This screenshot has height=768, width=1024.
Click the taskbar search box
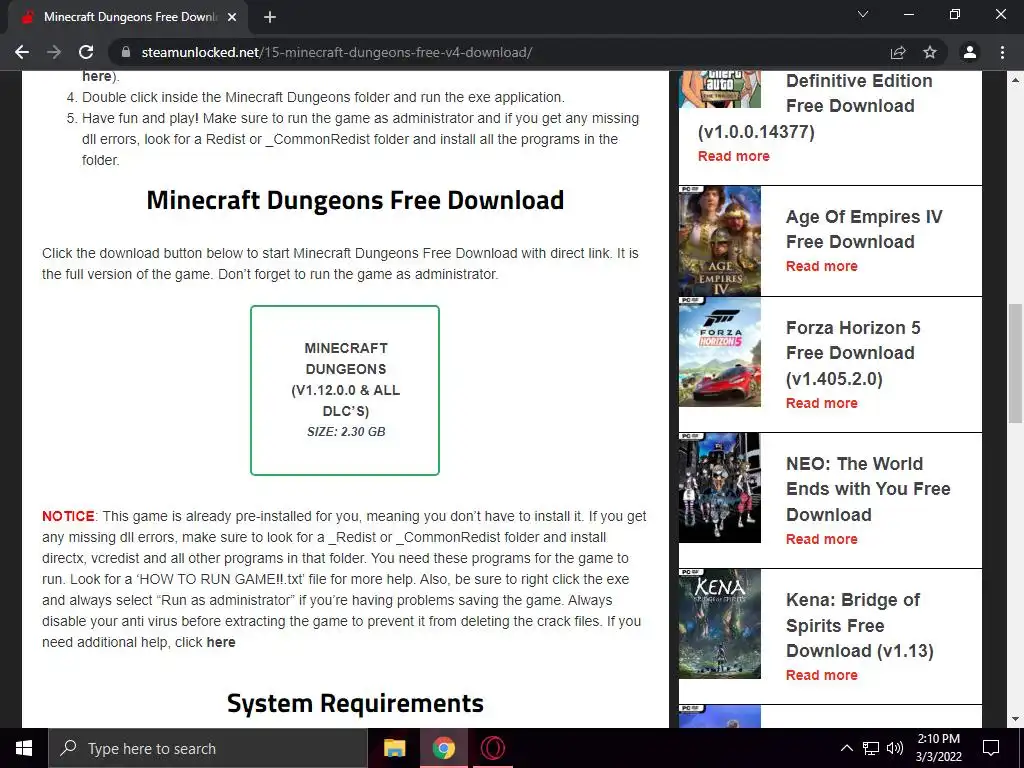[x=208, y=748]
